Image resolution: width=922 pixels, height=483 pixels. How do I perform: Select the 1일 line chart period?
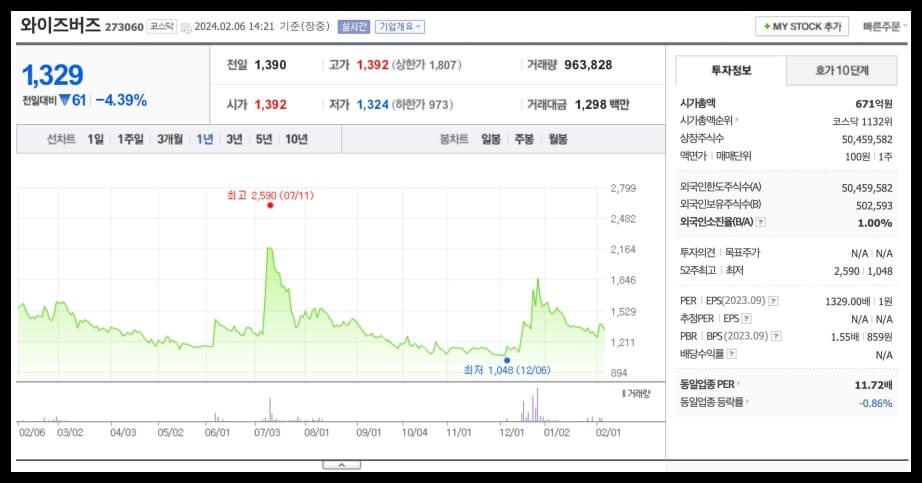[95, 139]
